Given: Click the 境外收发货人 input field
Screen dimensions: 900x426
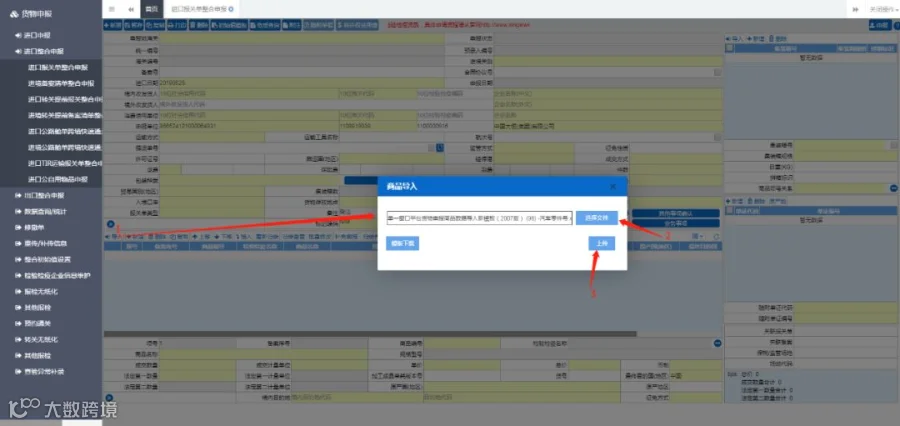Looking at the screenshot, I should [x=325, y=104].
